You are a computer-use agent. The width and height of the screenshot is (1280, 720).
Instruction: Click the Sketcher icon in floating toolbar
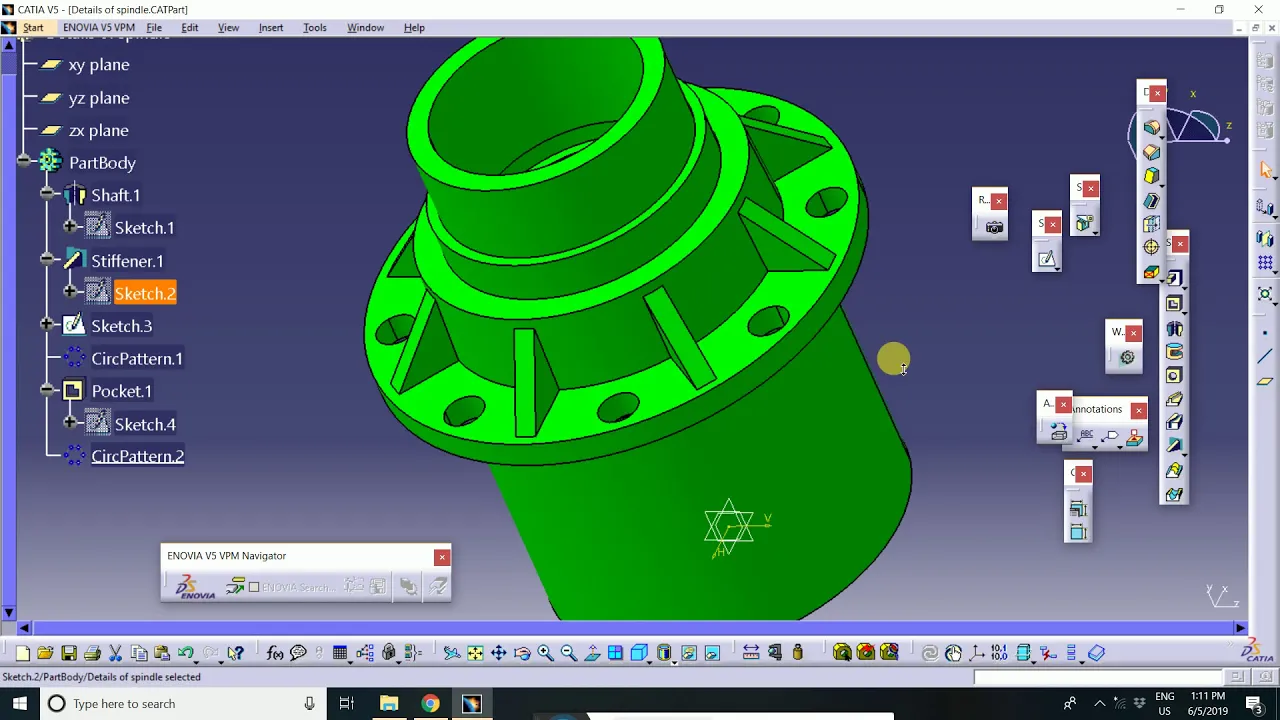(1047, 259)
